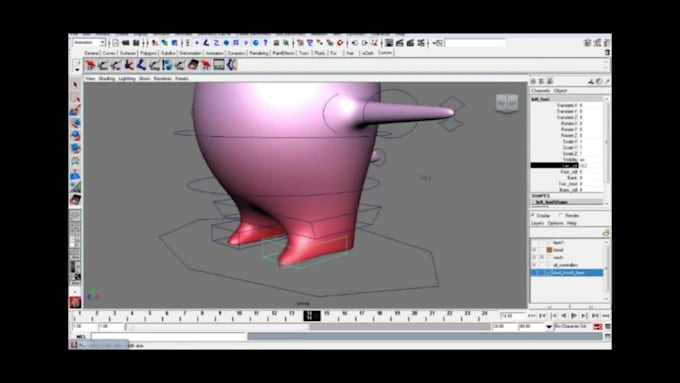
Task: Render current frame using clapperboard icon
Action: pyautogui.click(x=400, y=43)
